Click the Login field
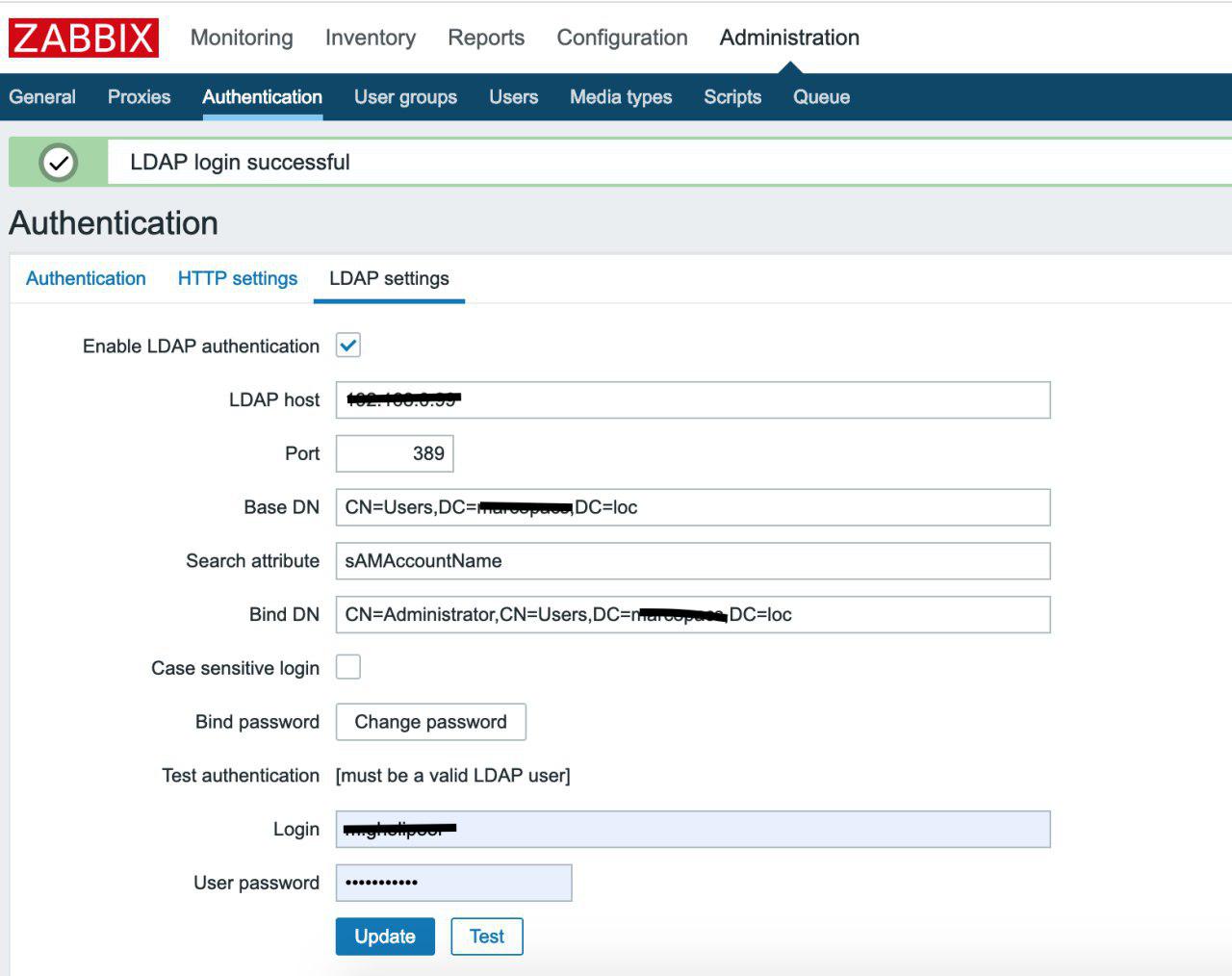 693,830
